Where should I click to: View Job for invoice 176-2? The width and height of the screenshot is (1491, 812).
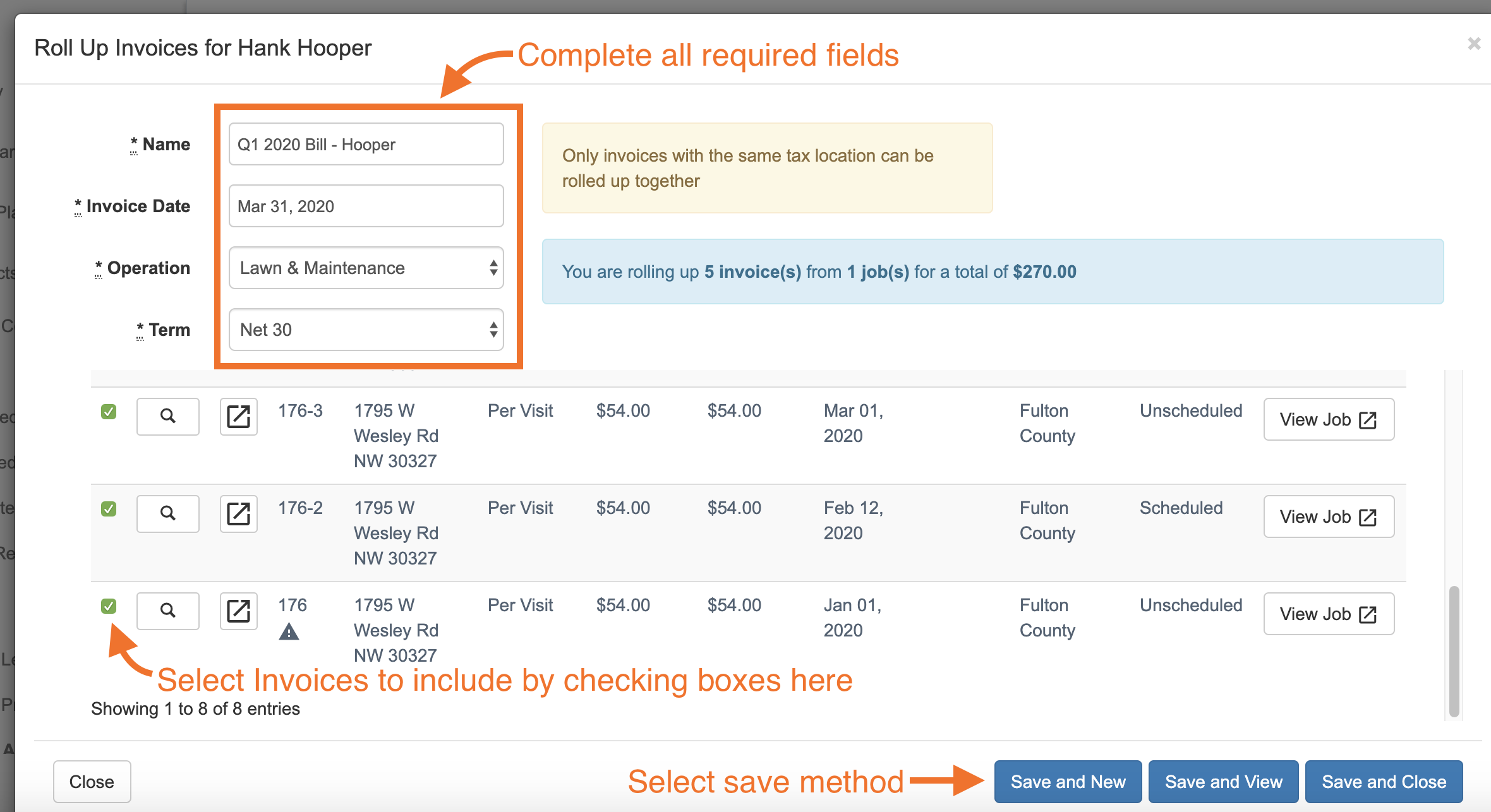pyautogui.click(x=1328, y=516)
